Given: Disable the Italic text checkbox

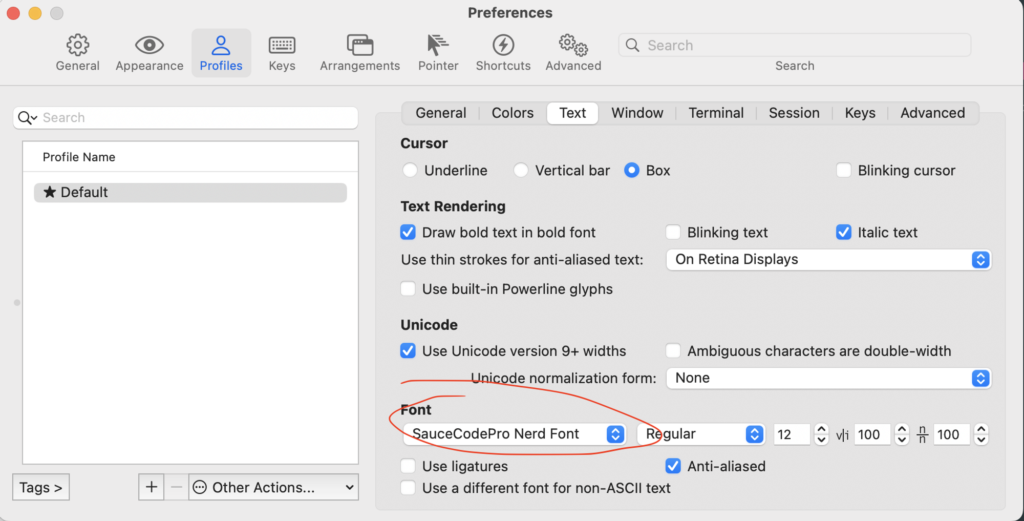Looking at the screenshot, I should coord(844,232).
